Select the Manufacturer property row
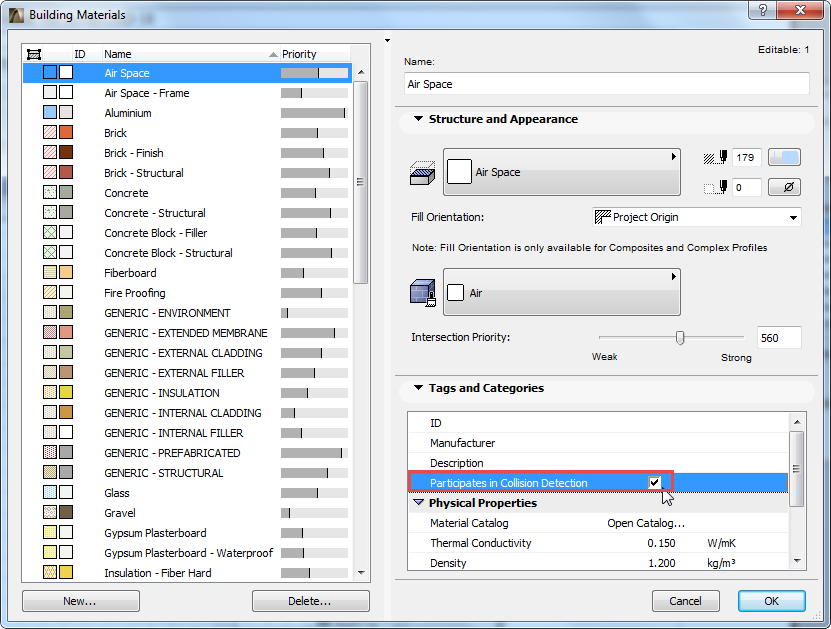This screenshot has height=629, width=831. pyautogui.click(x=598, y=442)
